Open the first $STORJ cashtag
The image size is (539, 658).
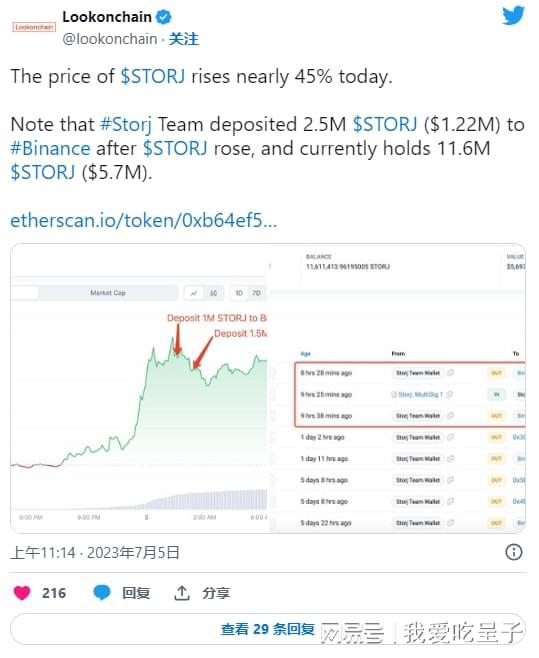[x=152, y=76]
